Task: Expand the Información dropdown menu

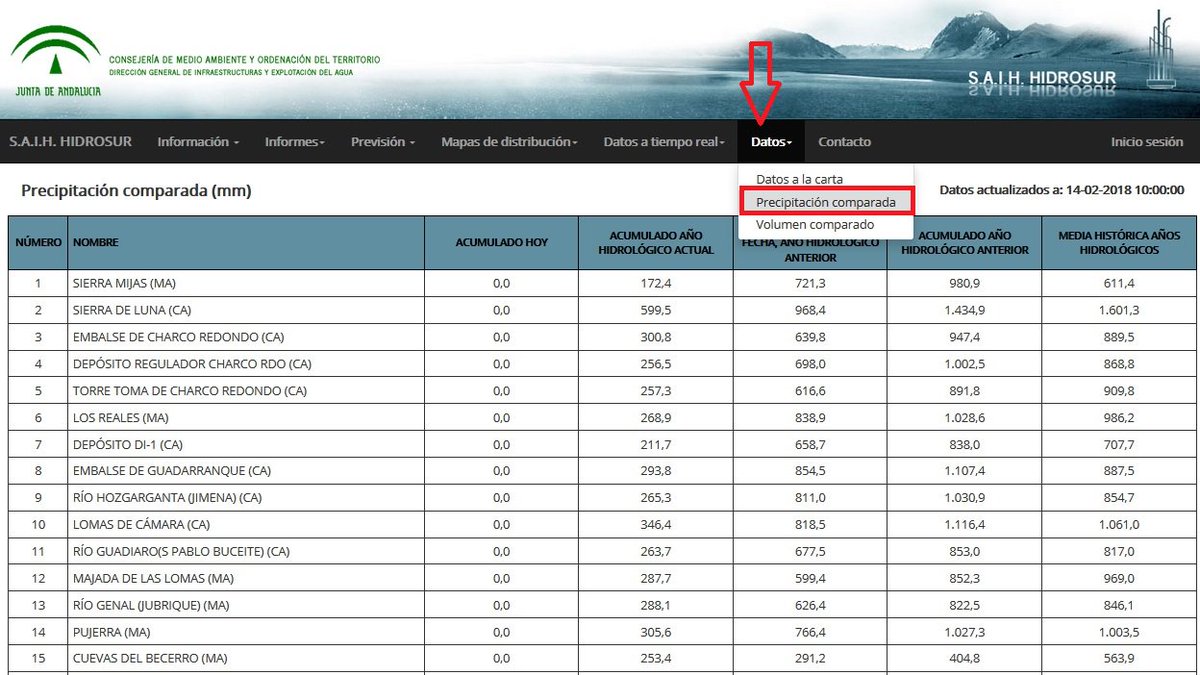Action: [x=198, y=142]
